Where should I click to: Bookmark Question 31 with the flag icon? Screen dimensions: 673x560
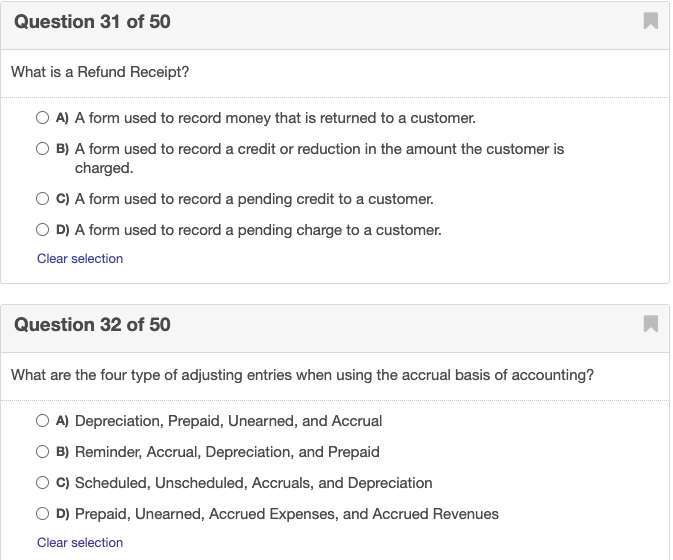coord(650,21)
